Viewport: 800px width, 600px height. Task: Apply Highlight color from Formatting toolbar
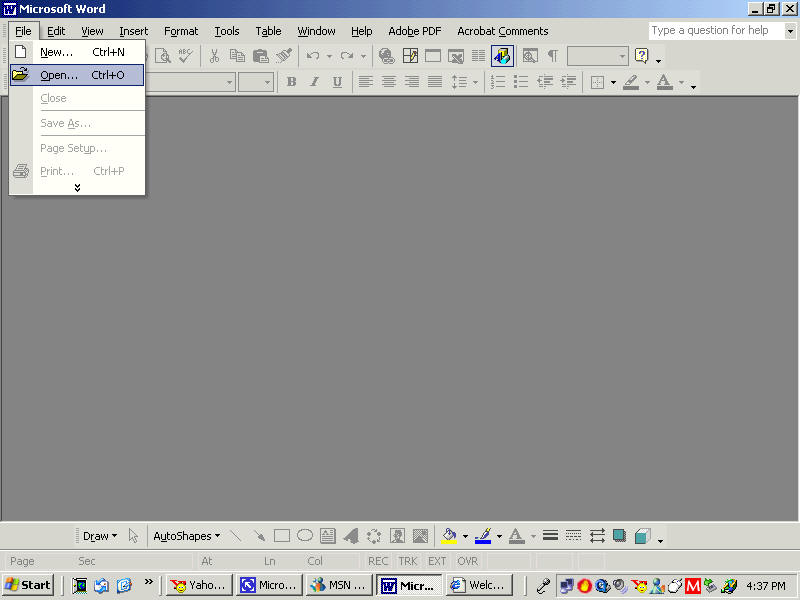point(631,82)
